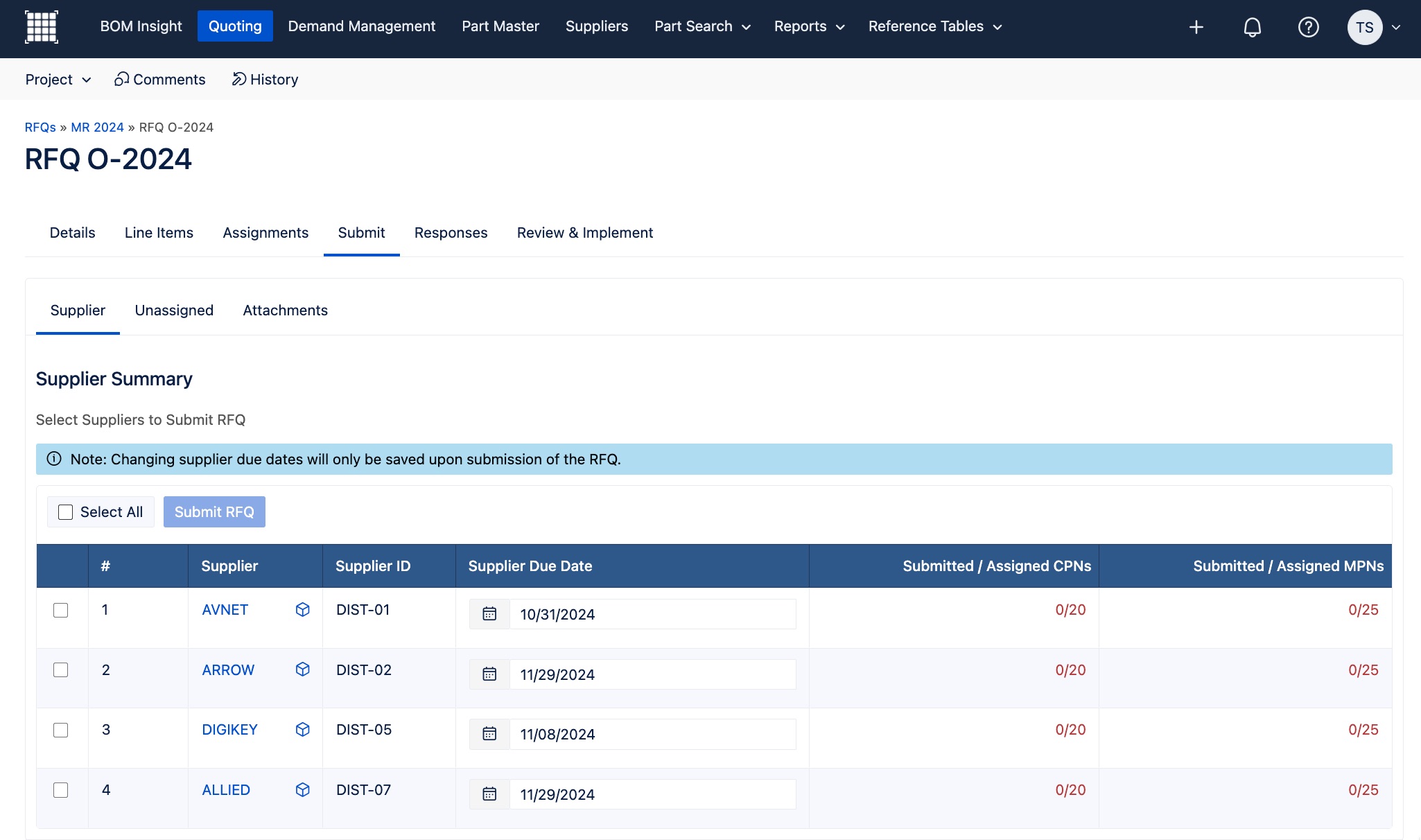Click the 0/25 MPNs value for ALLIED
1421x840 pixels.
[x=1363, y=790]
